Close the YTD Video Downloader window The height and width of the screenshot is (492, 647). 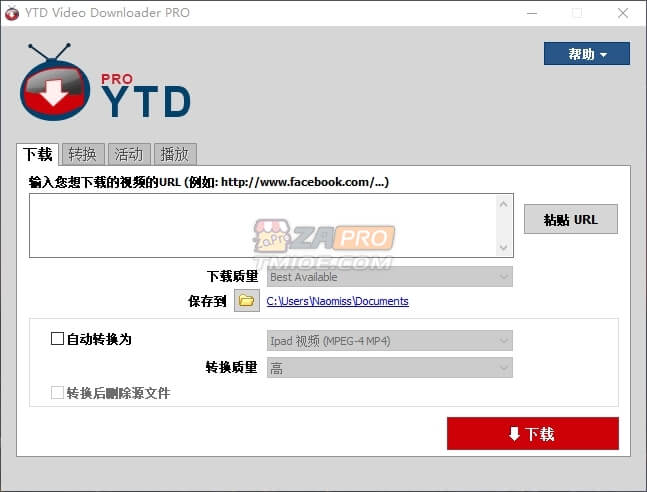pyautogui.click(x=623, y=13)
